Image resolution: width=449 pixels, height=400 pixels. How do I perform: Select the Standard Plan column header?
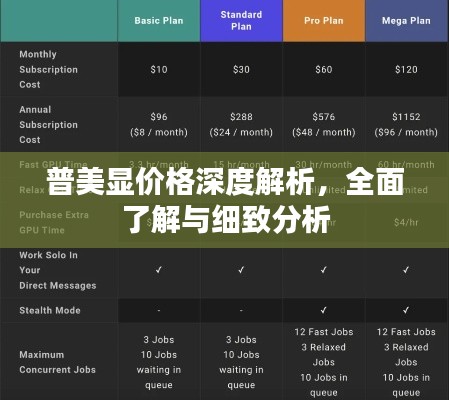click(241, 21)
